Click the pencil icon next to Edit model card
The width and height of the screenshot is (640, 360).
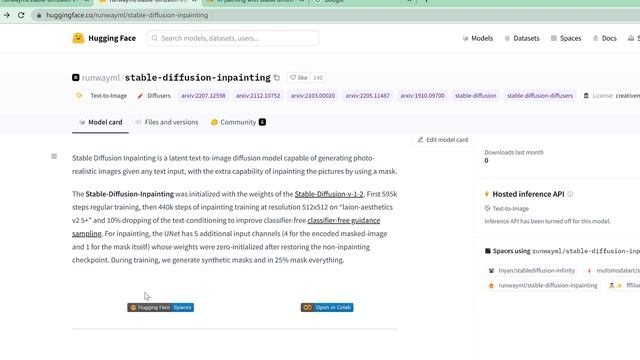point(420,140)
